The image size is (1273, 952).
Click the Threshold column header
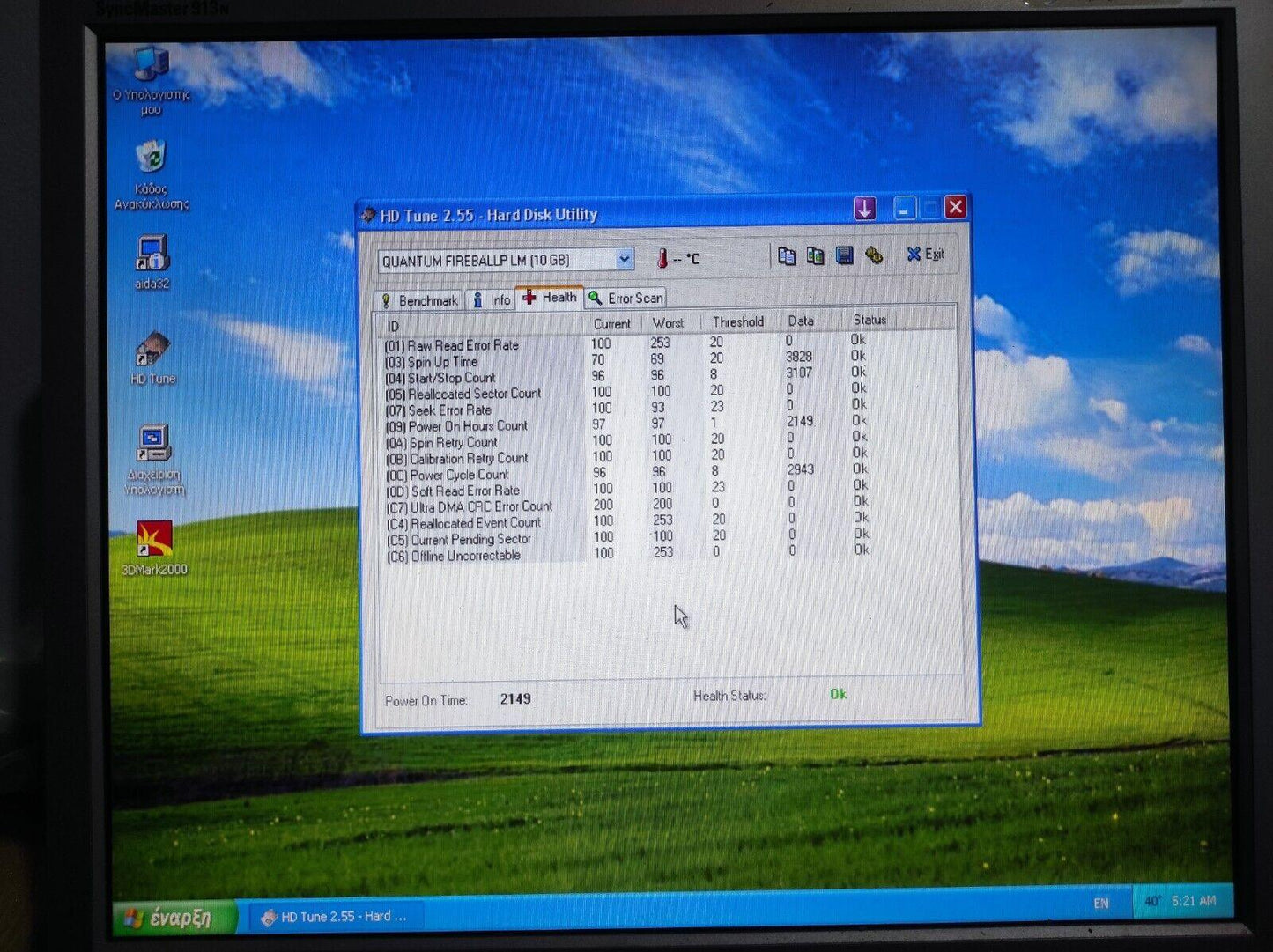click(x=737, y=322)
